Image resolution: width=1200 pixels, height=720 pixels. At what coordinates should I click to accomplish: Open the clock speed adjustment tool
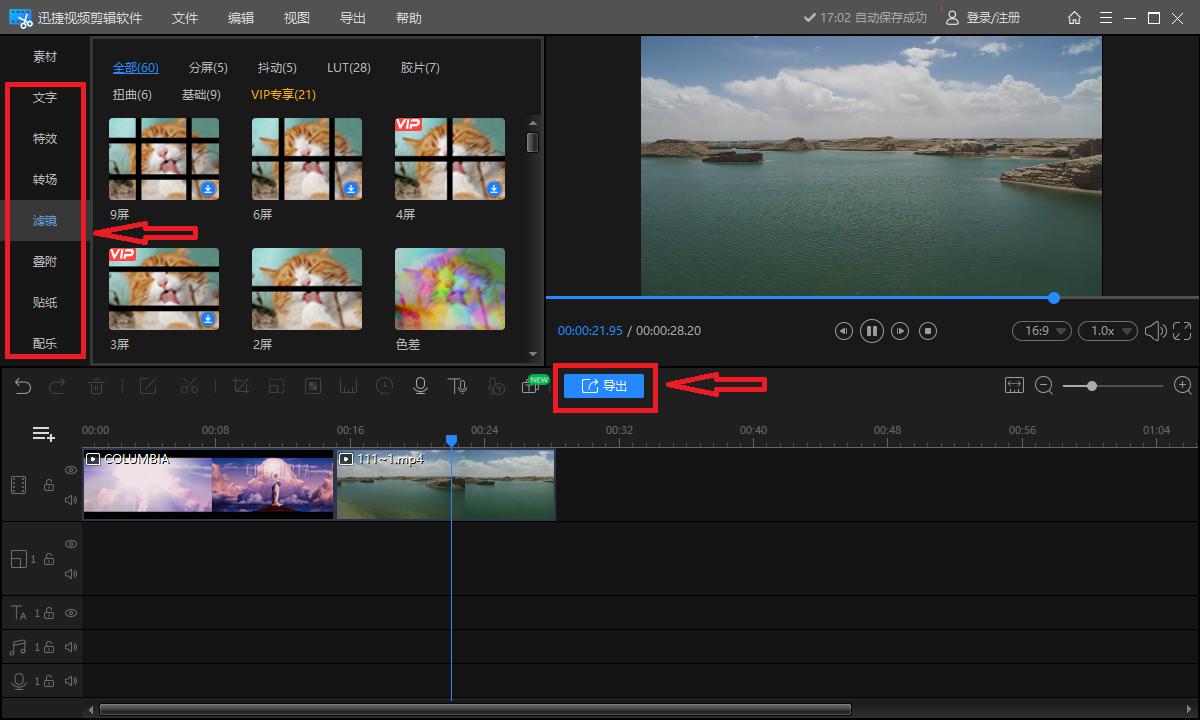(384, 385)
